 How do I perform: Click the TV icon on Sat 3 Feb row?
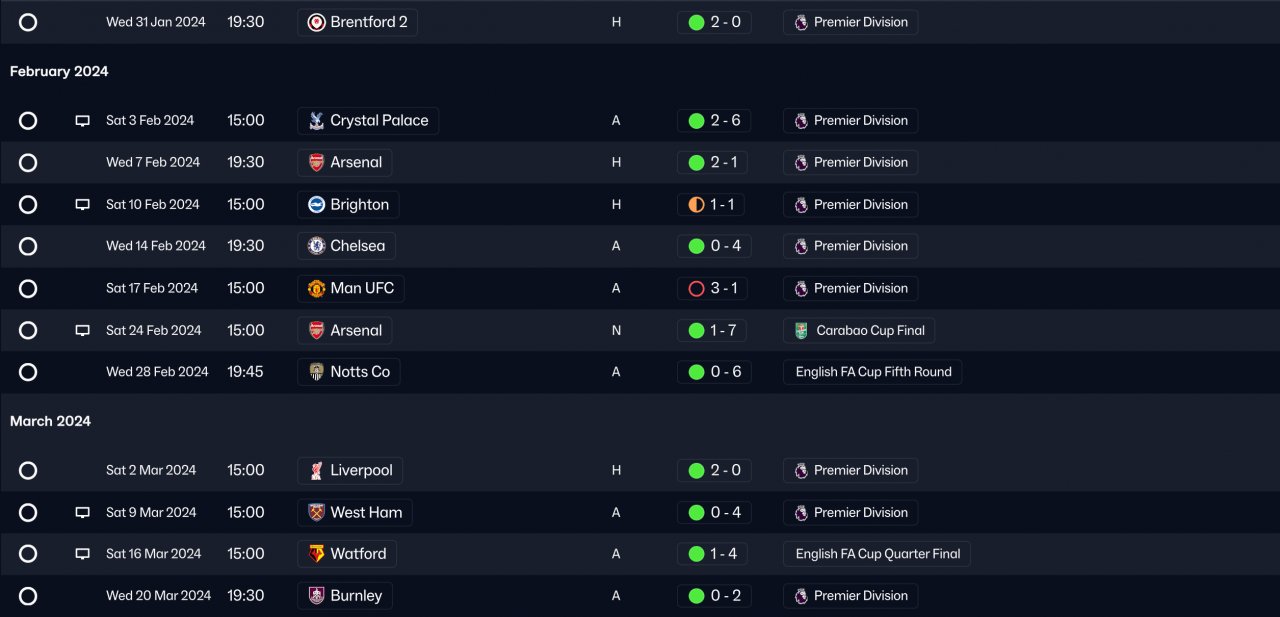(x=83, y=121)
